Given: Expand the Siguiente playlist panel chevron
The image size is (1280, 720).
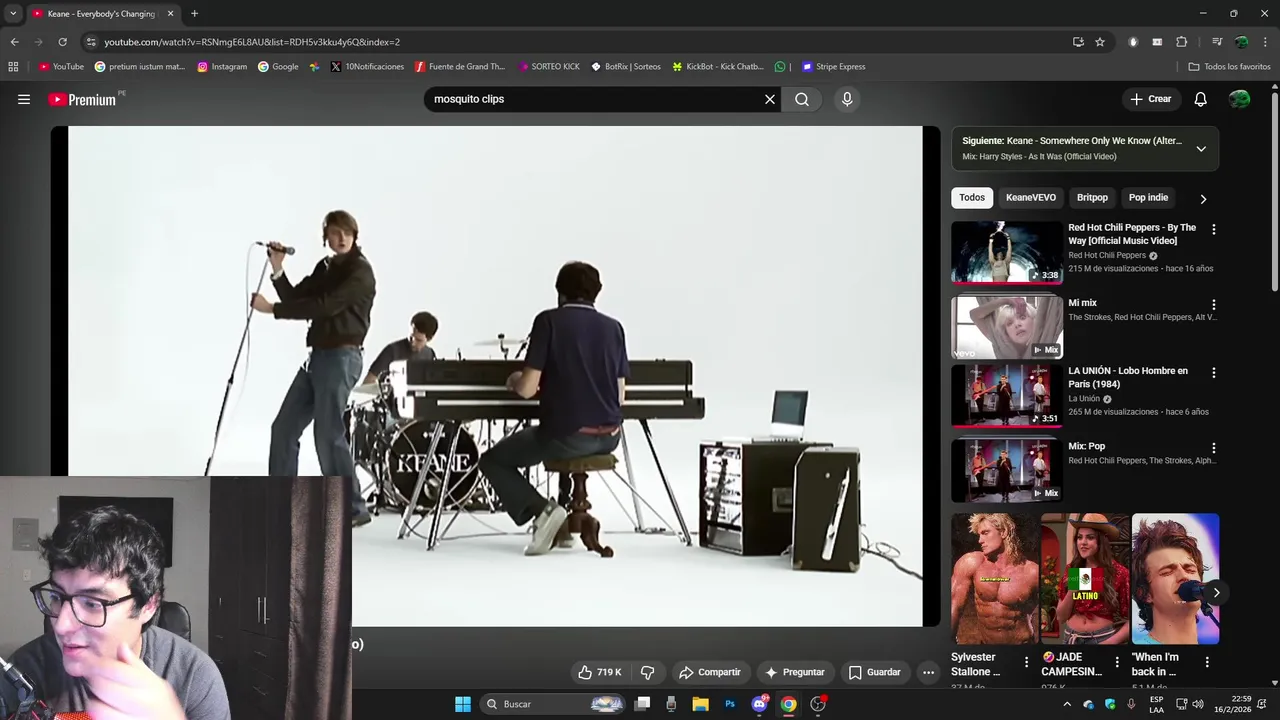Looking at the screenshot, I should pyautogui.click(x=1201, y=148).
